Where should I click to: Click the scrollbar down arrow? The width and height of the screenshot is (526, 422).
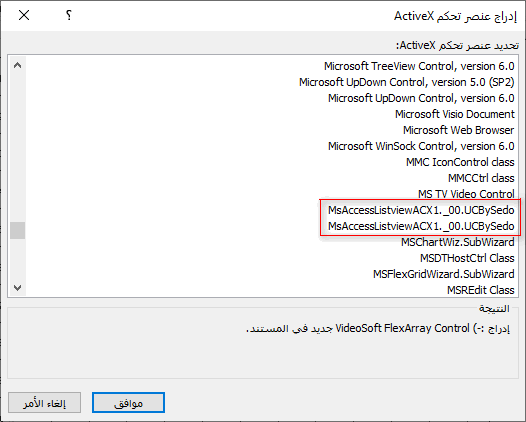pyautogui.click(x=17, y=287)
